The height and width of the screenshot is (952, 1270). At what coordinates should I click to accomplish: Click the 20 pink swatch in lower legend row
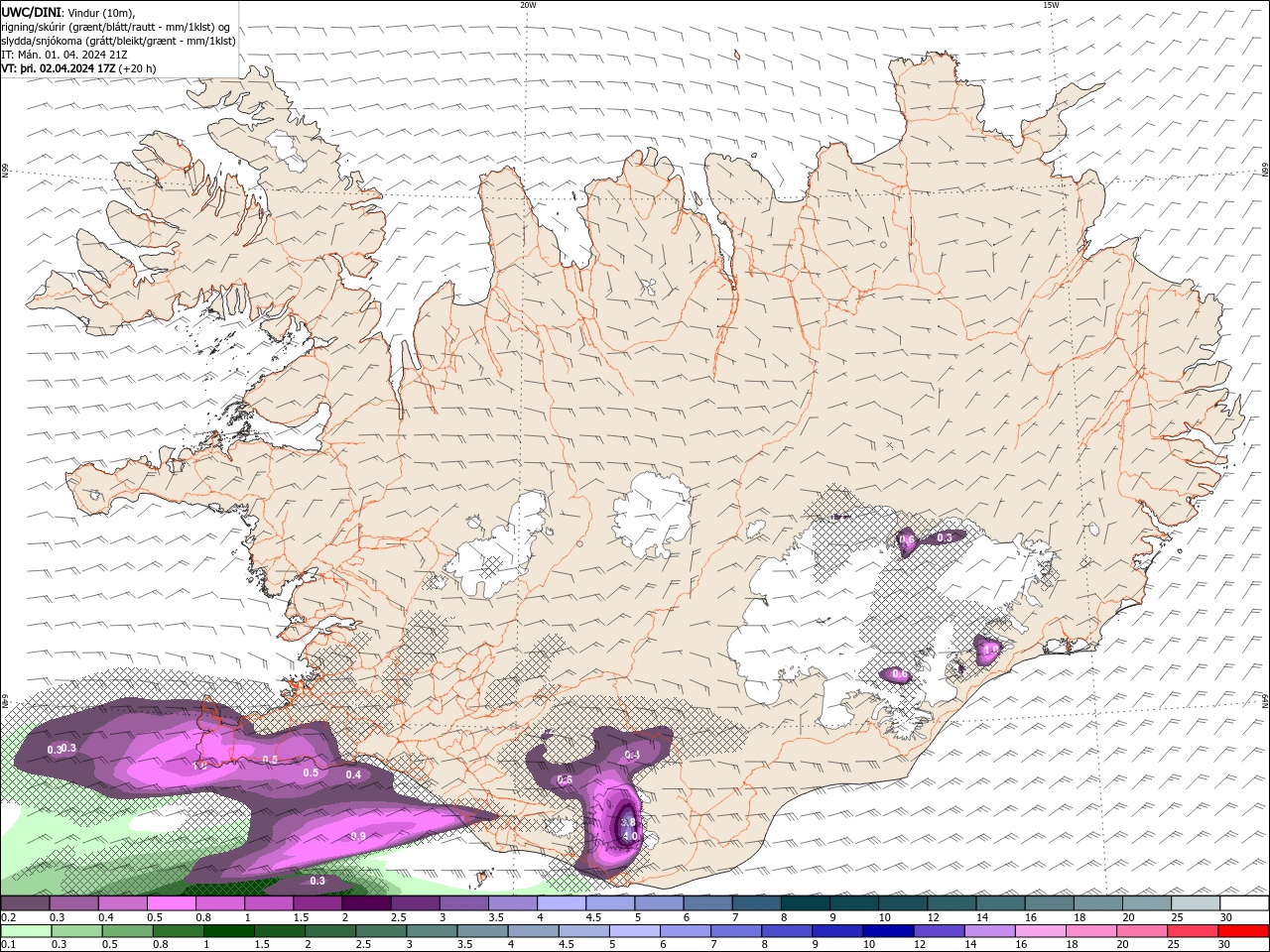[x=1145, y=931]
